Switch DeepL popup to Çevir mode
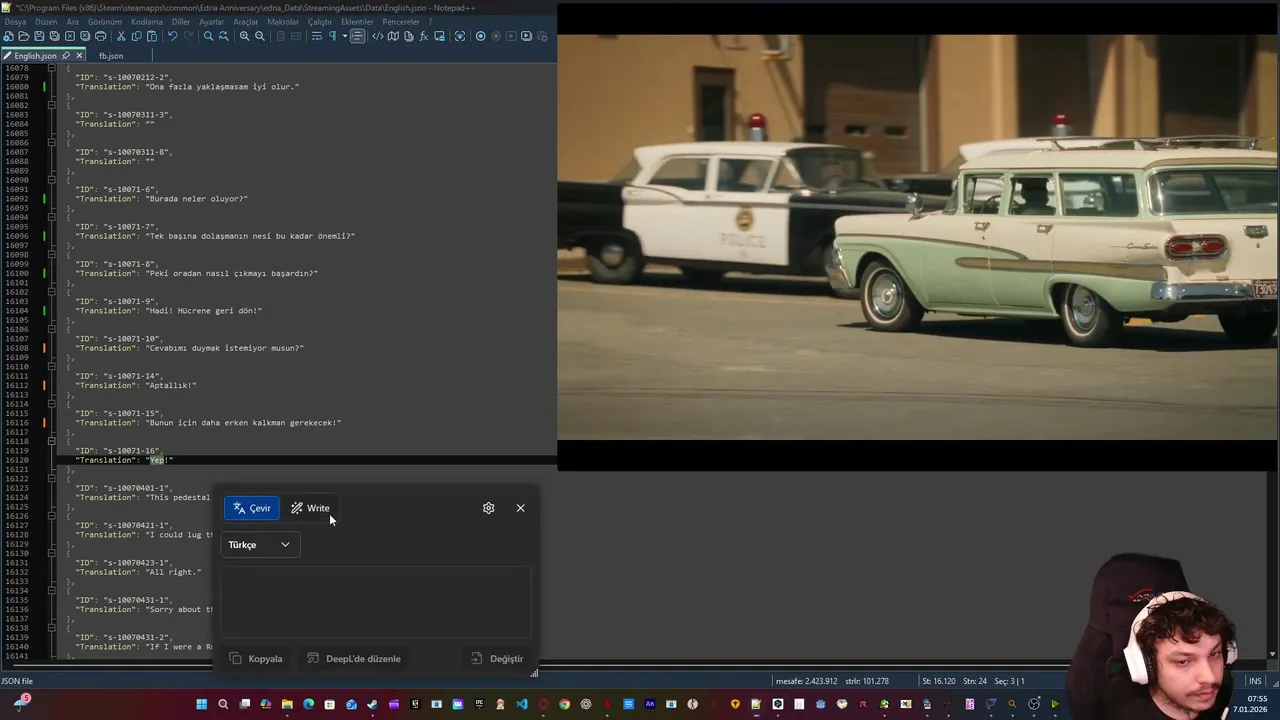The width and height of the screenshot is (1280, 720). 252,508
